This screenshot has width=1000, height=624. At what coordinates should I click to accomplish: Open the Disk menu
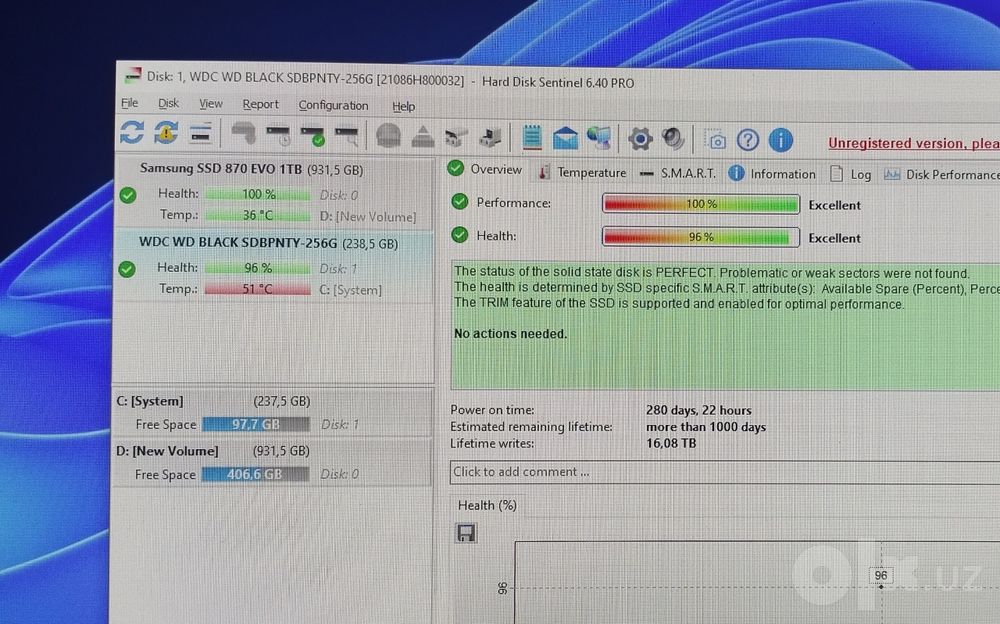click(x=168, y=103)
